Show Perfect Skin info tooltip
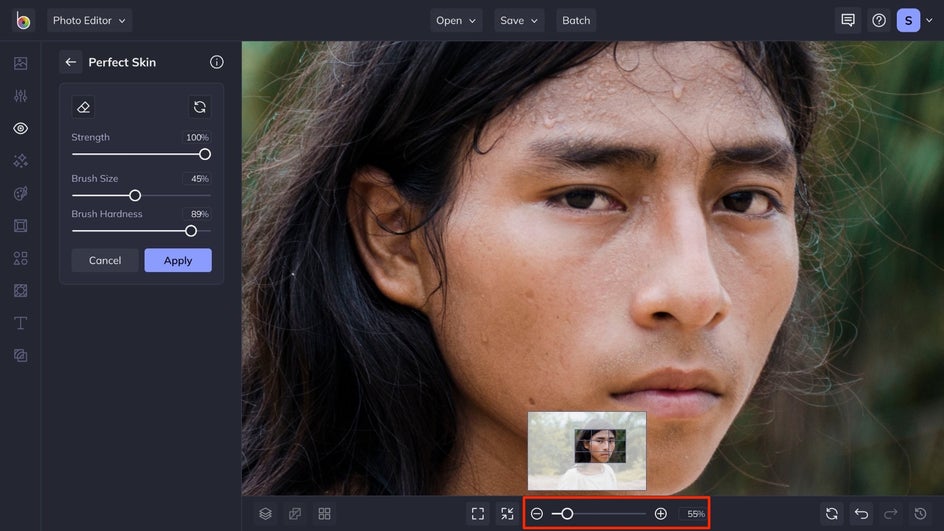 (217, 62)
